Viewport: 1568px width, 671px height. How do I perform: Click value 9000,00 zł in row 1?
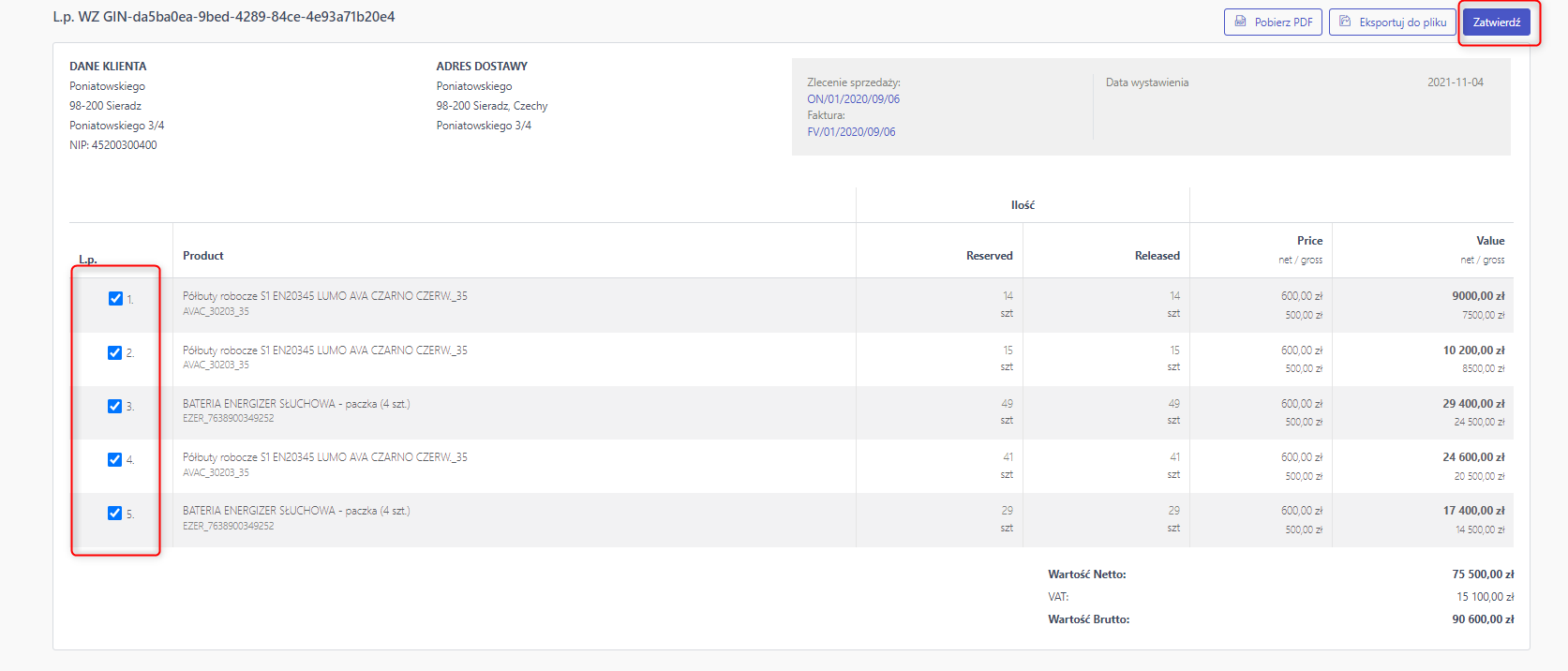pos(1478,296)
